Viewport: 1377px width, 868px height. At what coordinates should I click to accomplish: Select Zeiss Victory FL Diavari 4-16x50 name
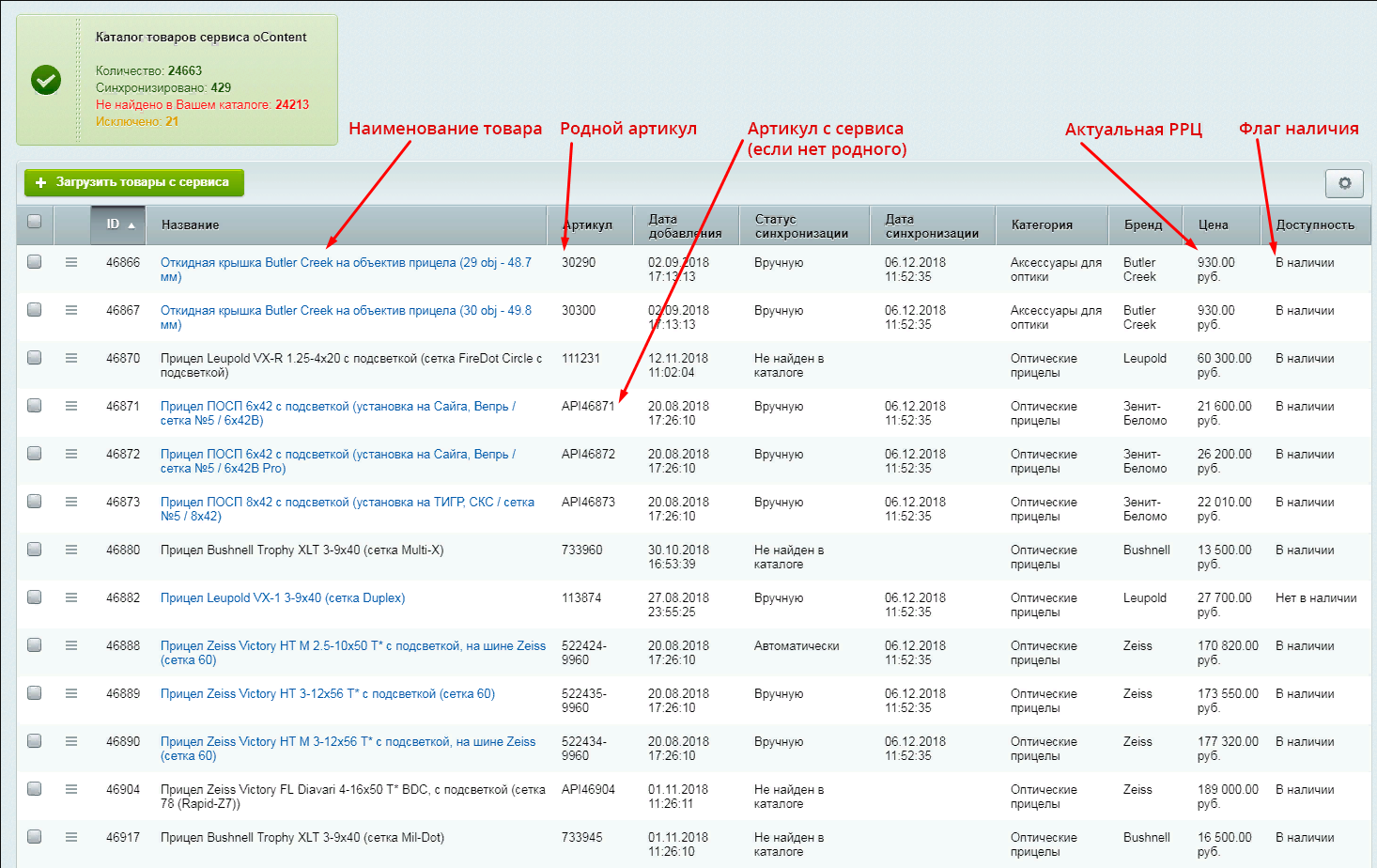point(353,797)
